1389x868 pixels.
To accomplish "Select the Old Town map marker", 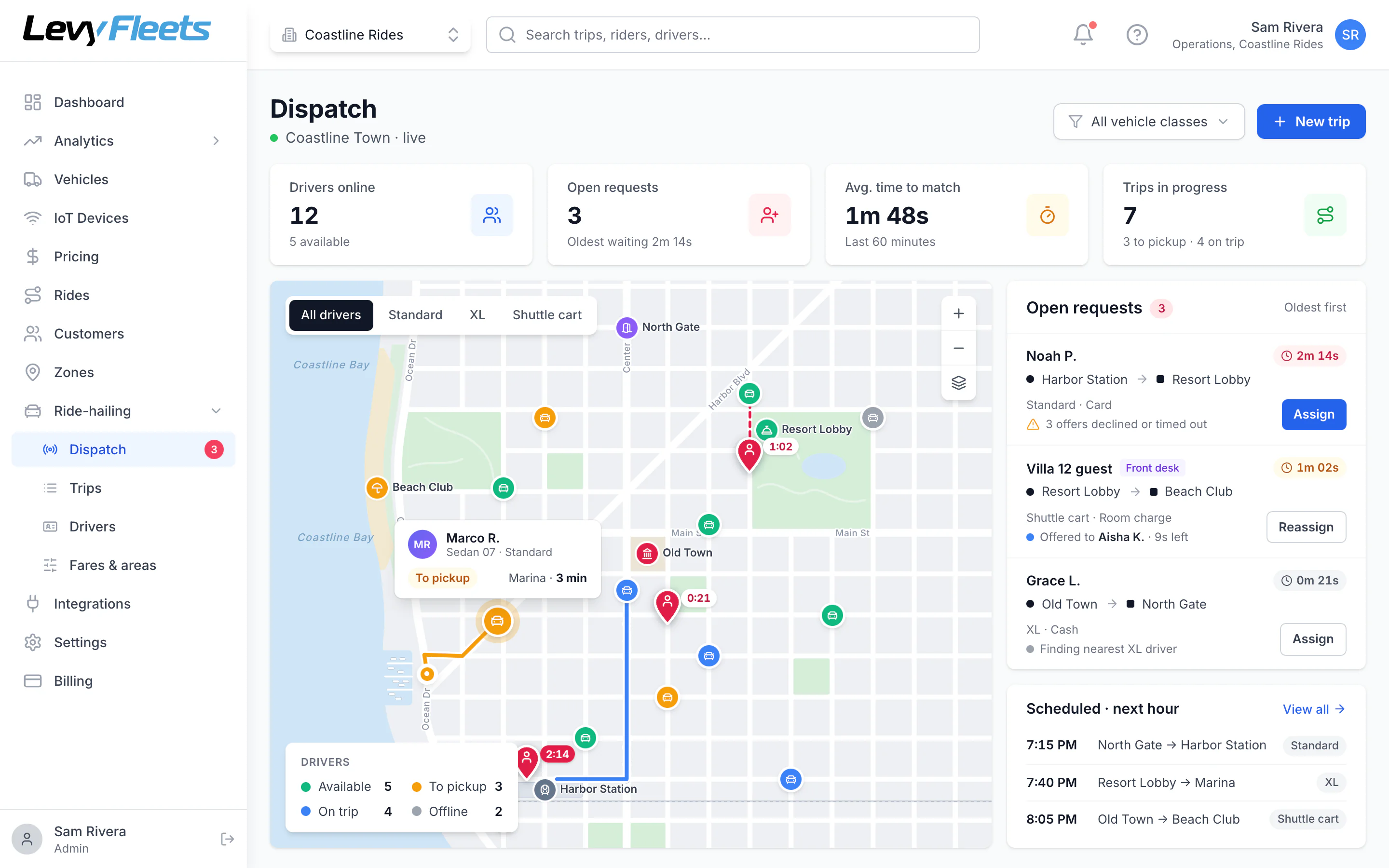I will tap(647, 553).
